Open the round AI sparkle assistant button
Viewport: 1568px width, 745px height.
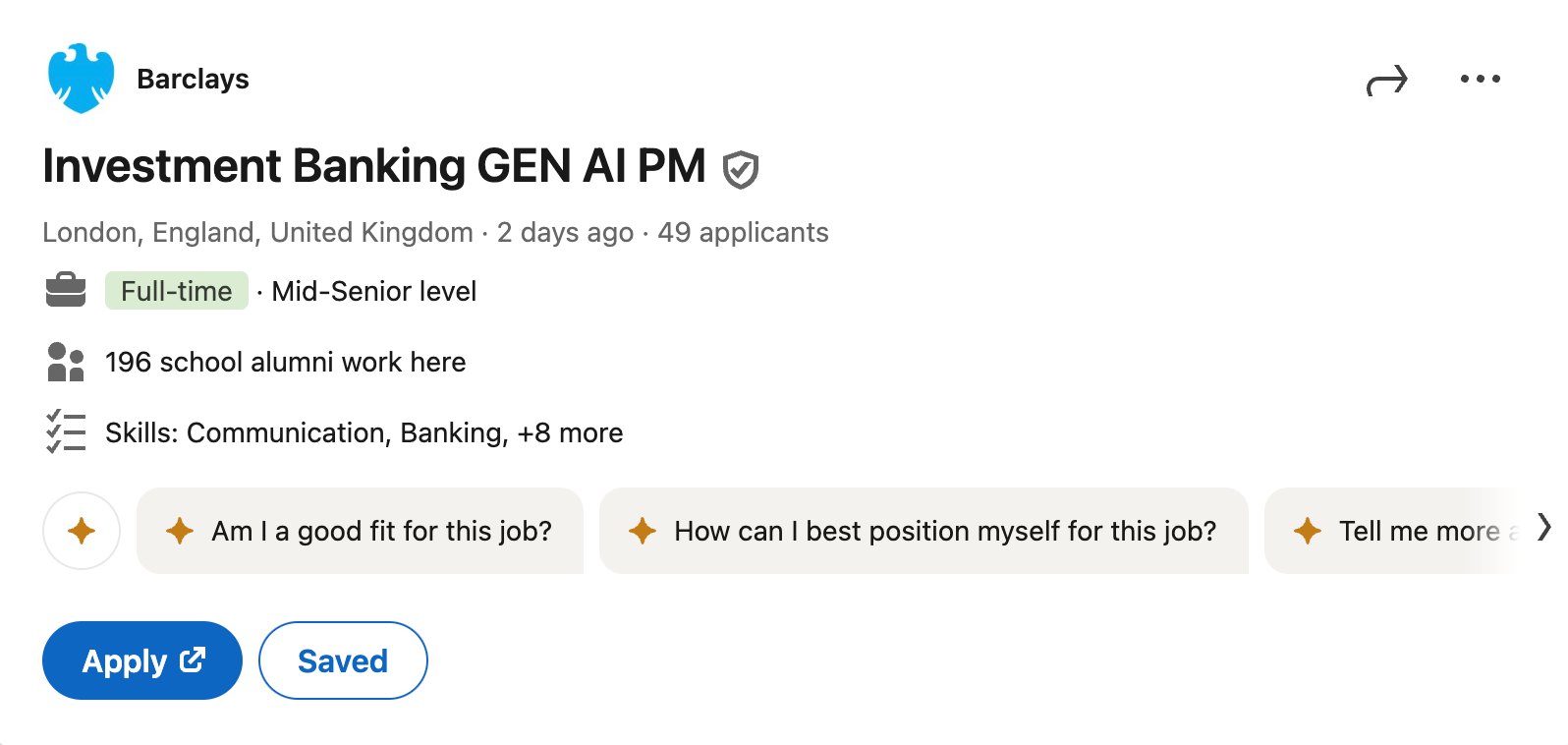pos(82,531)
